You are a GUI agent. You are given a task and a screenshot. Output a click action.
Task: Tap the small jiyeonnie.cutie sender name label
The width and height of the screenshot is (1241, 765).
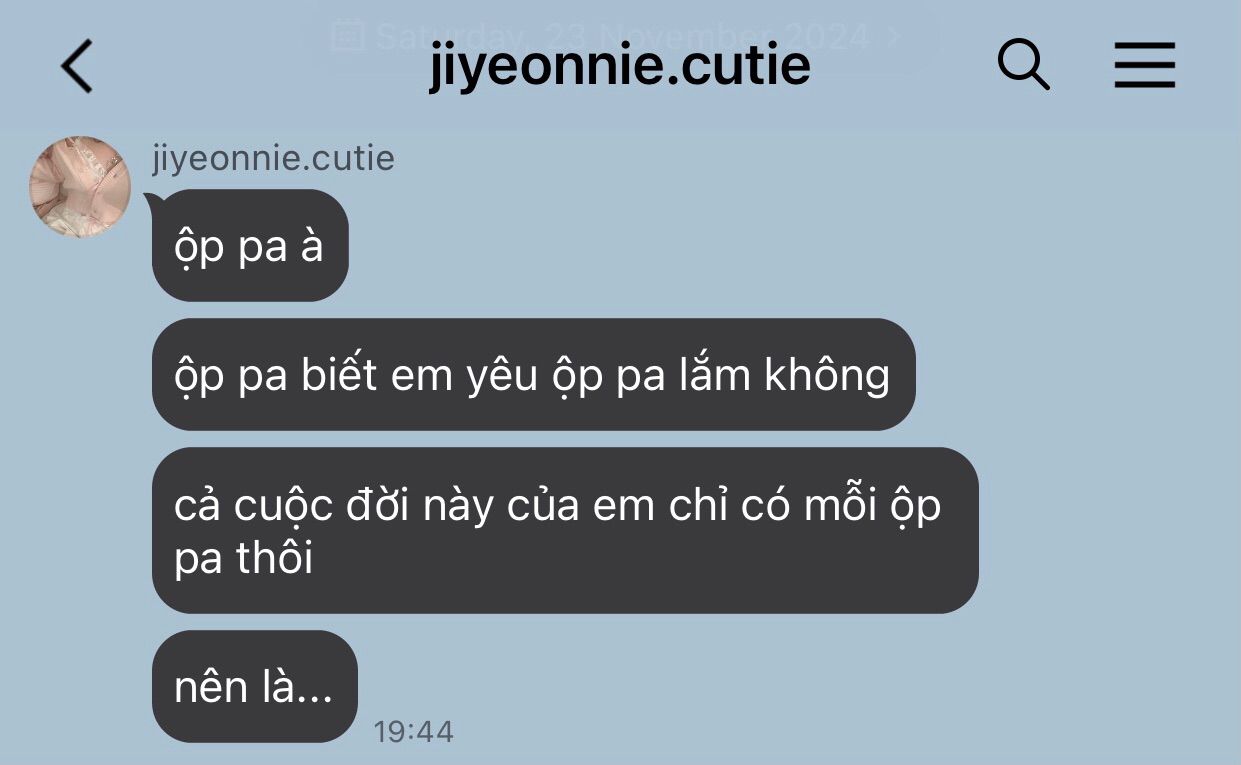point(273,158)
